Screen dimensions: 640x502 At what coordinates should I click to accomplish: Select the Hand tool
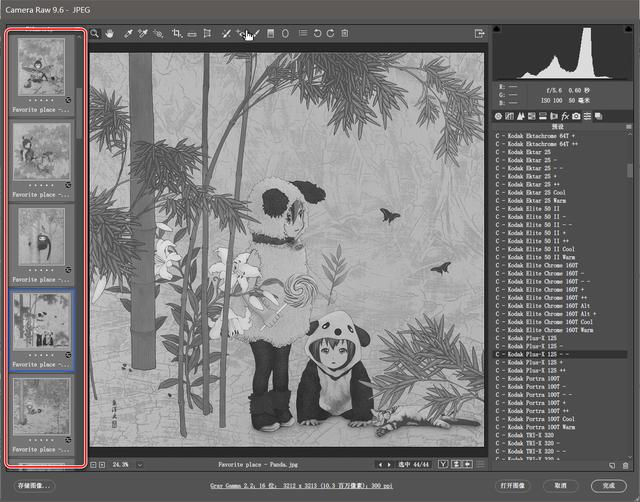(x=109, y=33)
